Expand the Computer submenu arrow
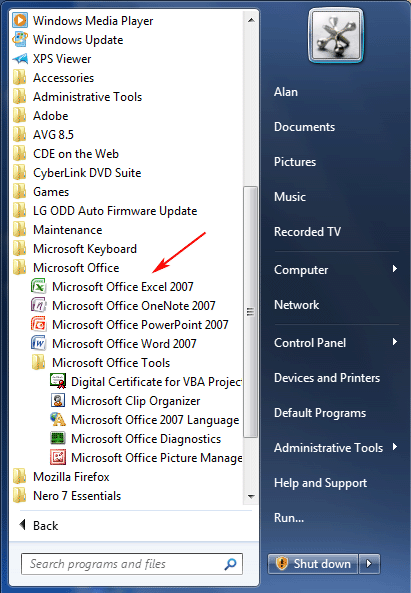This screenshot has height=593, width=411. coord(395,269)
